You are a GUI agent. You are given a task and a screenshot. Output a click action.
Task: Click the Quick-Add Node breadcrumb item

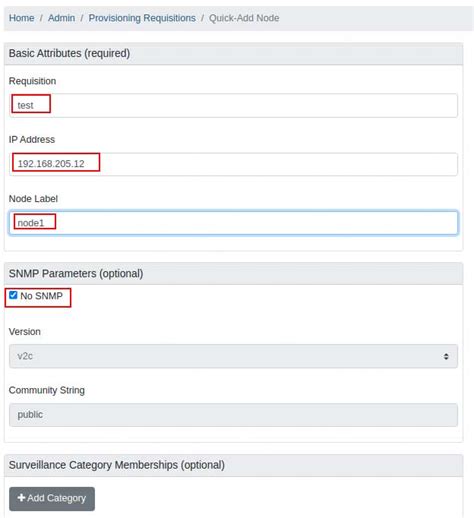[x=244, y=18]
